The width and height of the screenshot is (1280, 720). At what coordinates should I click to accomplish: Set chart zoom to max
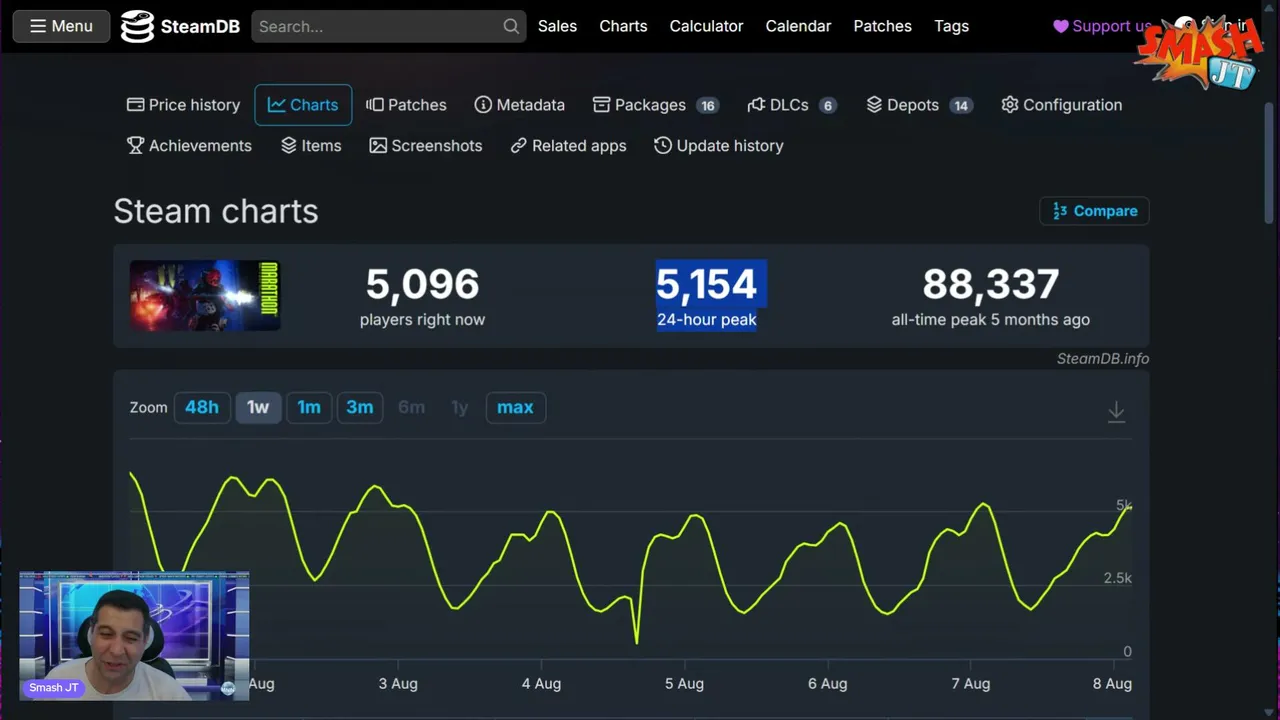click(x=515, y=407)
